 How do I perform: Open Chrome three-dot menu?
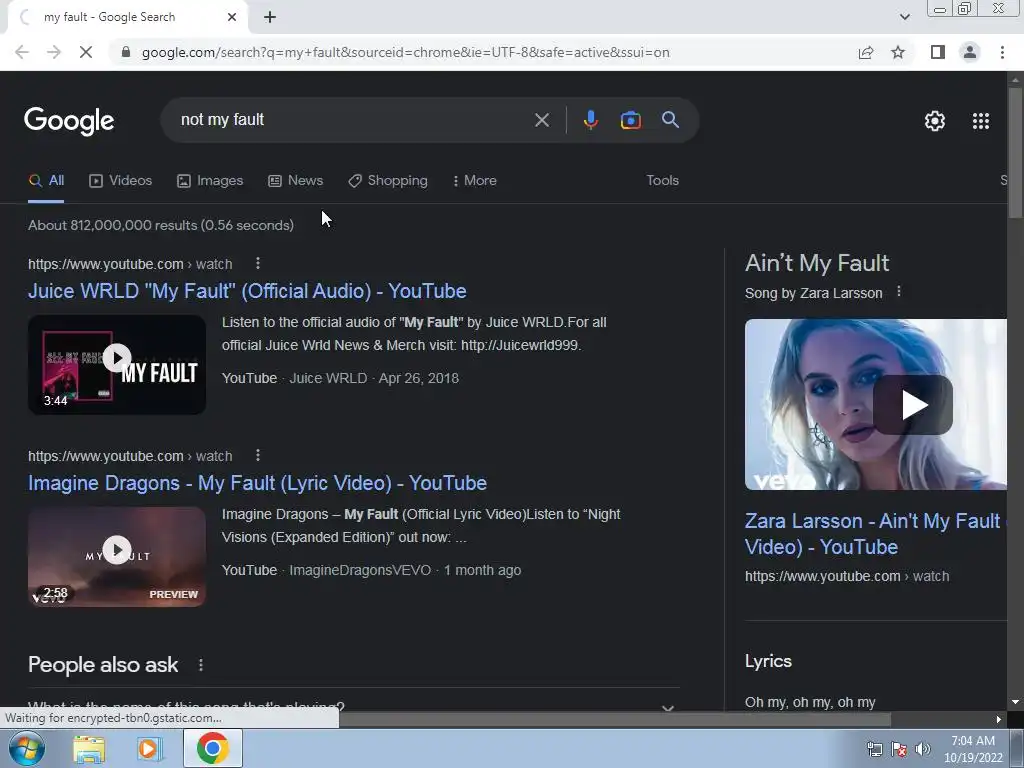click(x=1002, y=52)
